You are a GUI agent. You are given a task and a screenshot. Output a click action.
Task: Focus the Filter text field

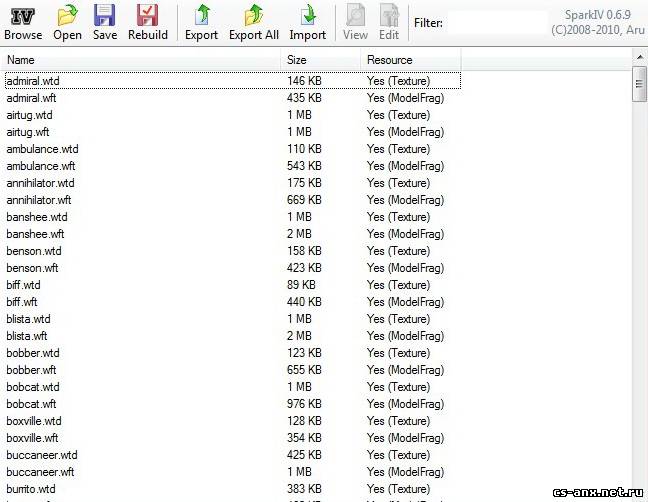[x=497, y=23]
